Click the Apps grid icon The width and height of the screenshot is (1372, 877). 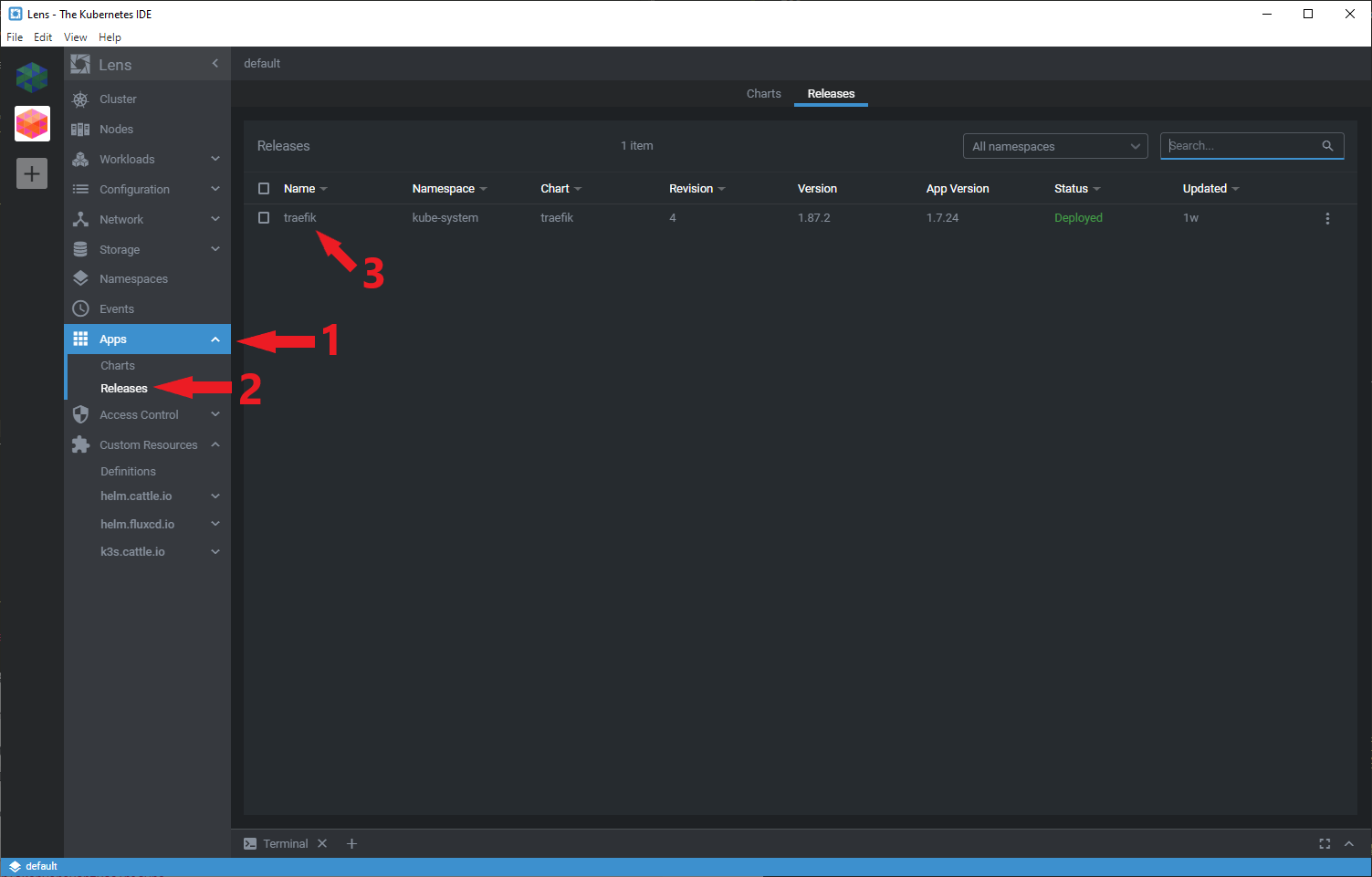pyautogui.click(x=80, y=339)
